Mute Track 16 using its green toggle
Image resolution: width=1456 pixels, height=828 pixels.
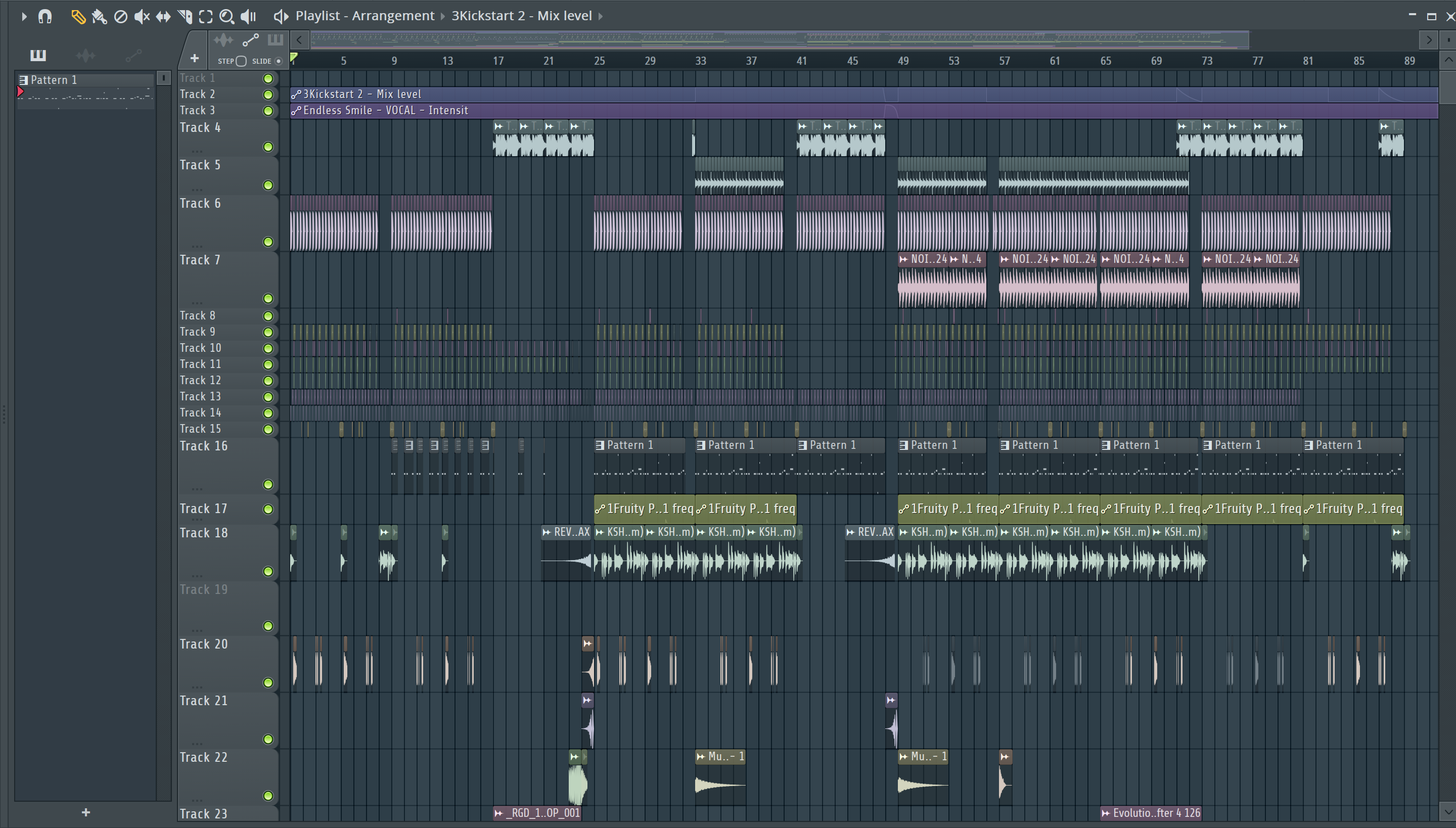pos(268,484)
